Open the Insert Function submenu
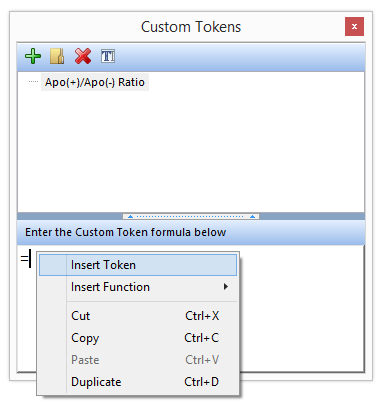Screen dimensions: 386x410 138,287
